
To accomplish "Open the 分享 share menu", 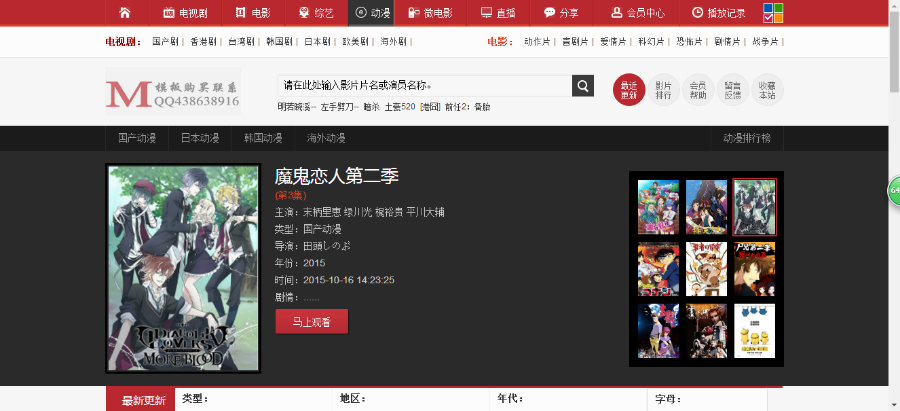I will click(x=561, y=13).
